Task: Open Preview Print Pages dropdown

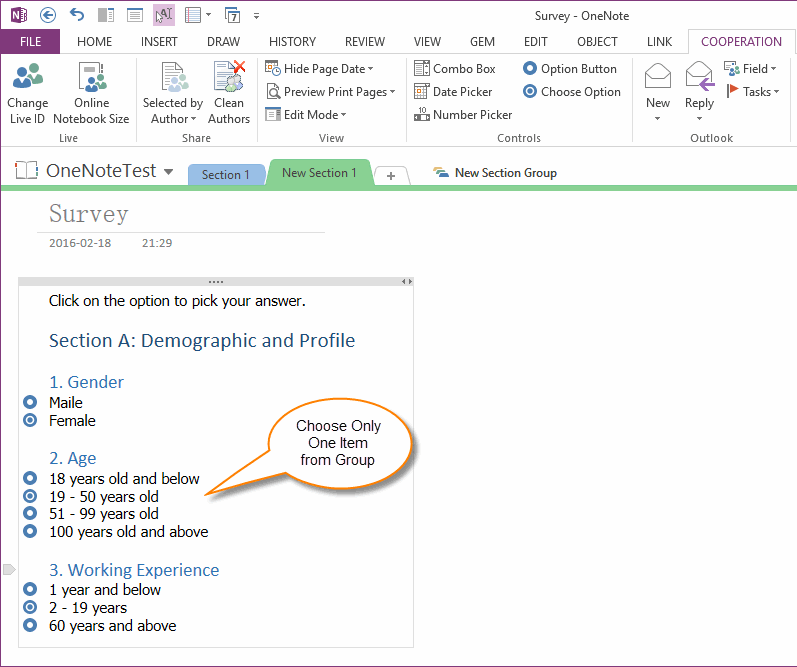Action: pos(330,92)
